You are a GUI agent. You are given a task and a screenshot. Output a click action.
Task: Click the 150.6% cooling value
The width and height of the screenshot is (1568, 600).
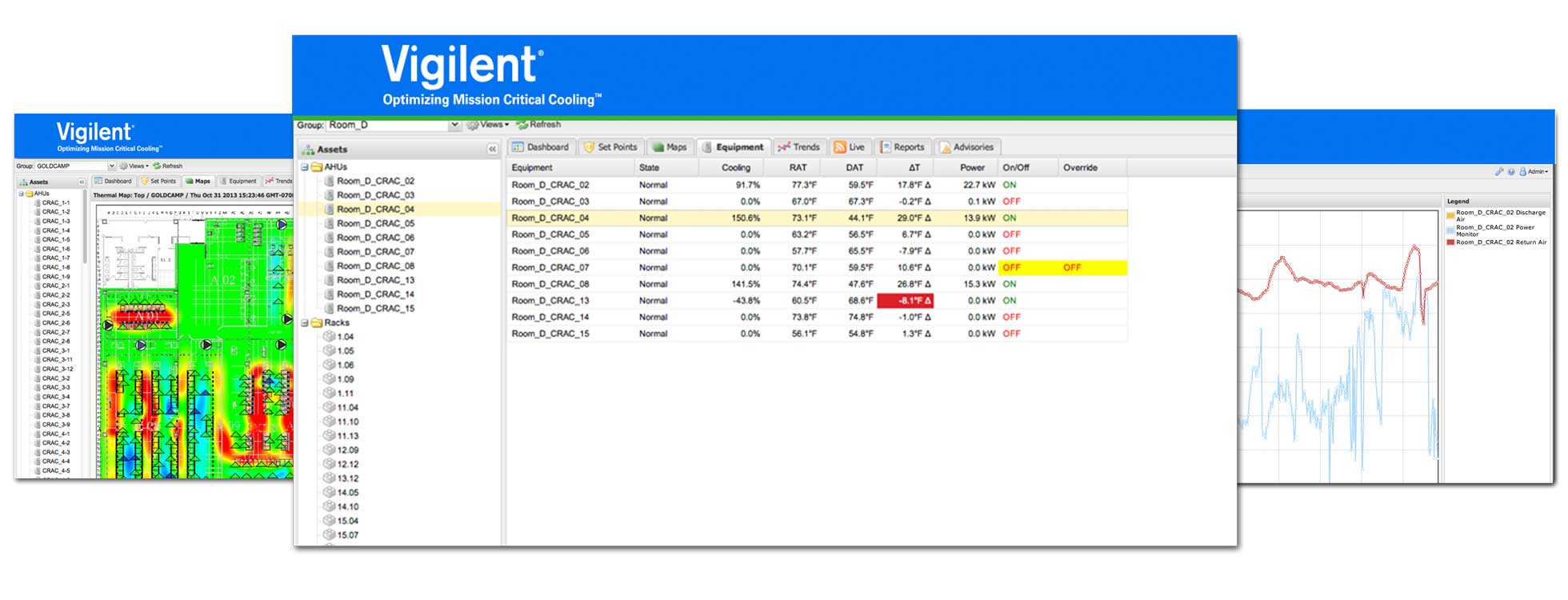pyautogui.click(x=745, y=218)
